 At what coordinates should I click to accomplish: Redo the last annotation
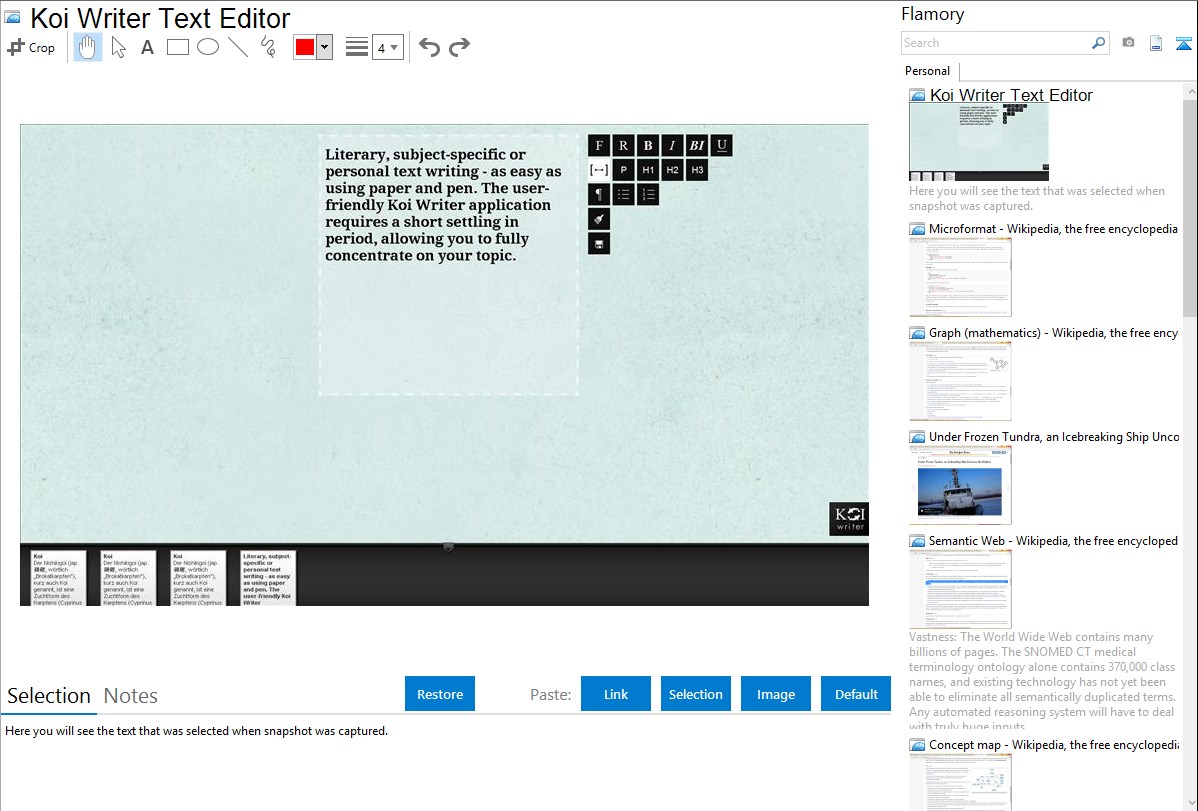459,47
